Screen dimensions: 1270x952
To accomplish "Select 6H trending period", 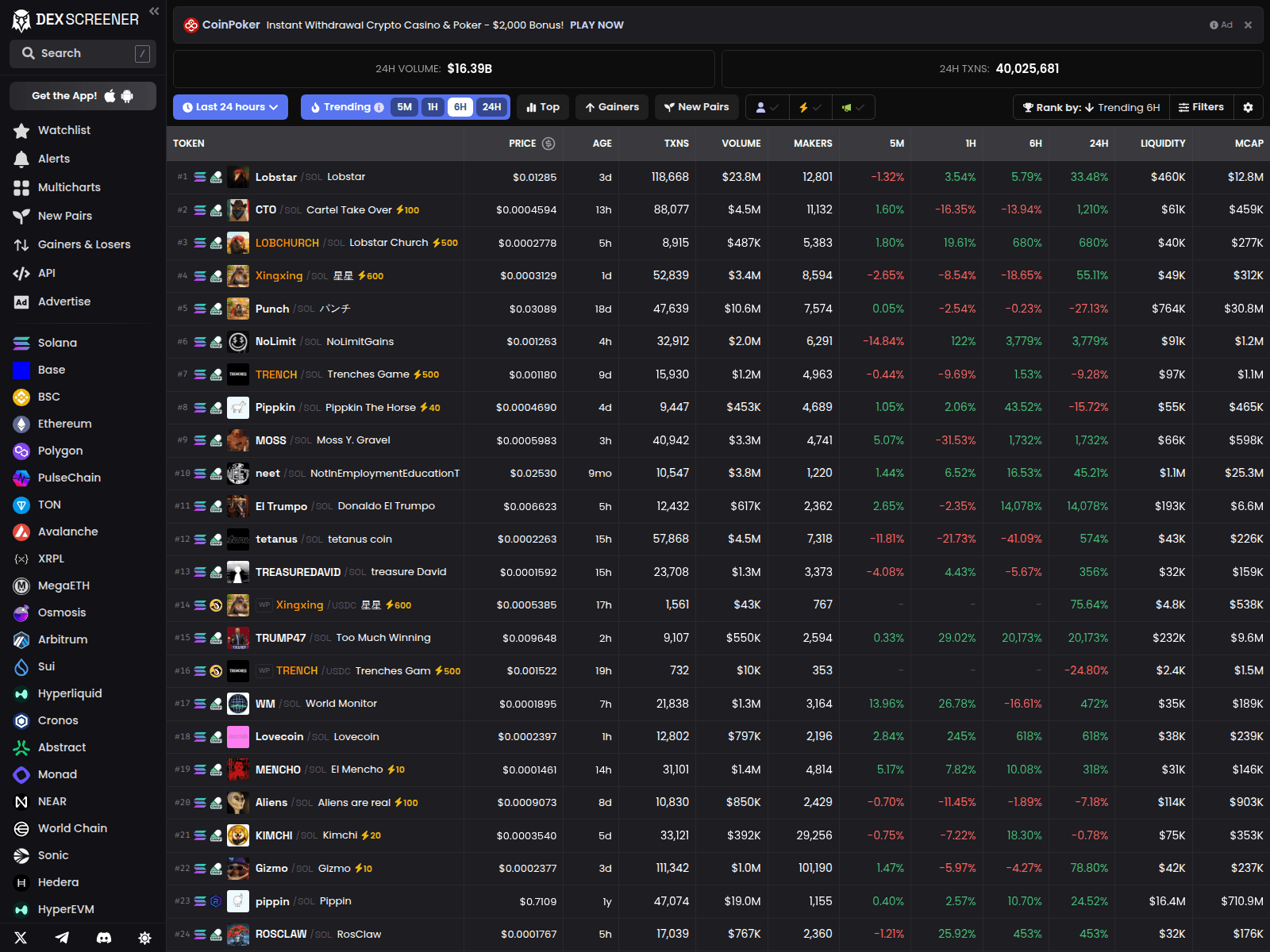I will pos(460,107).
